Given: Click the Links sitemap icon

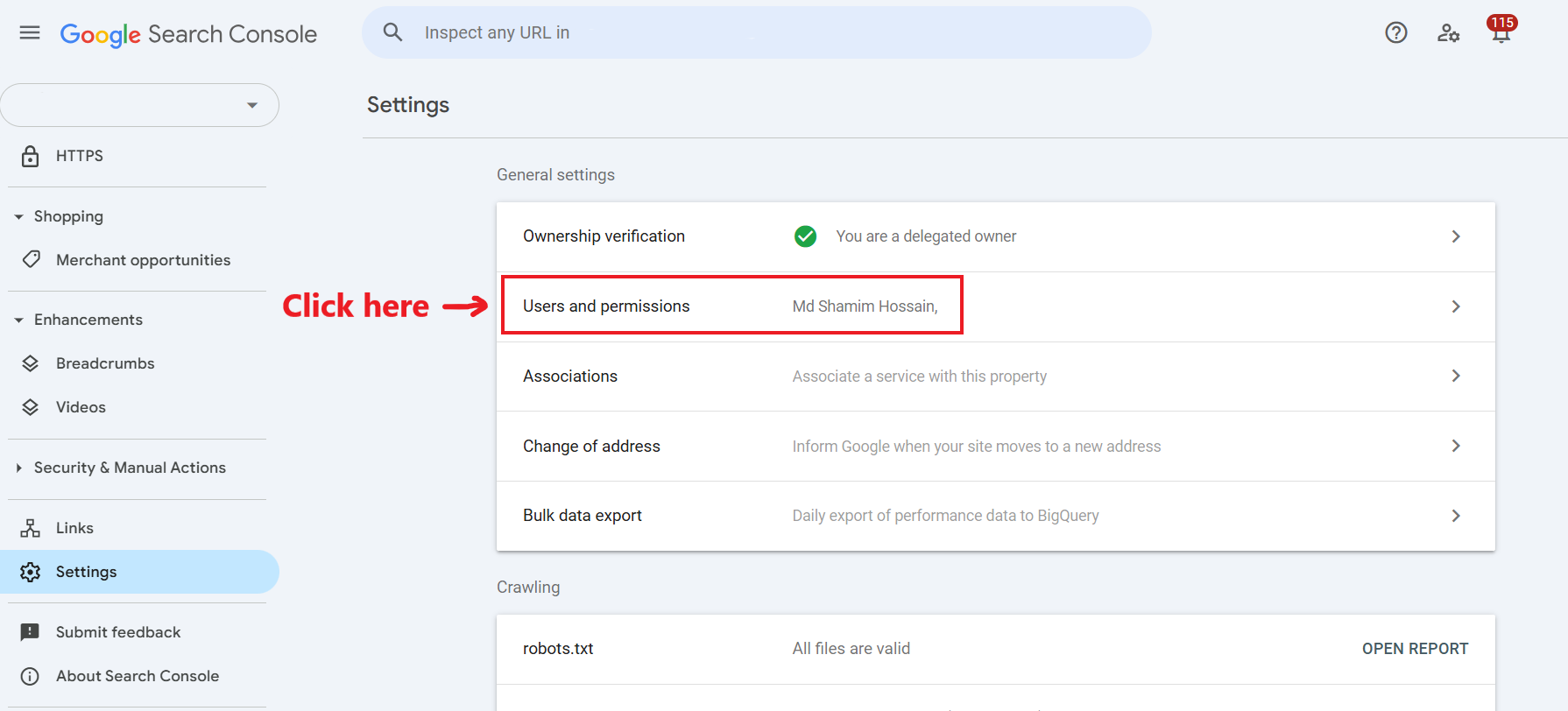Looking at the screenshot, I should click(31, 528).
